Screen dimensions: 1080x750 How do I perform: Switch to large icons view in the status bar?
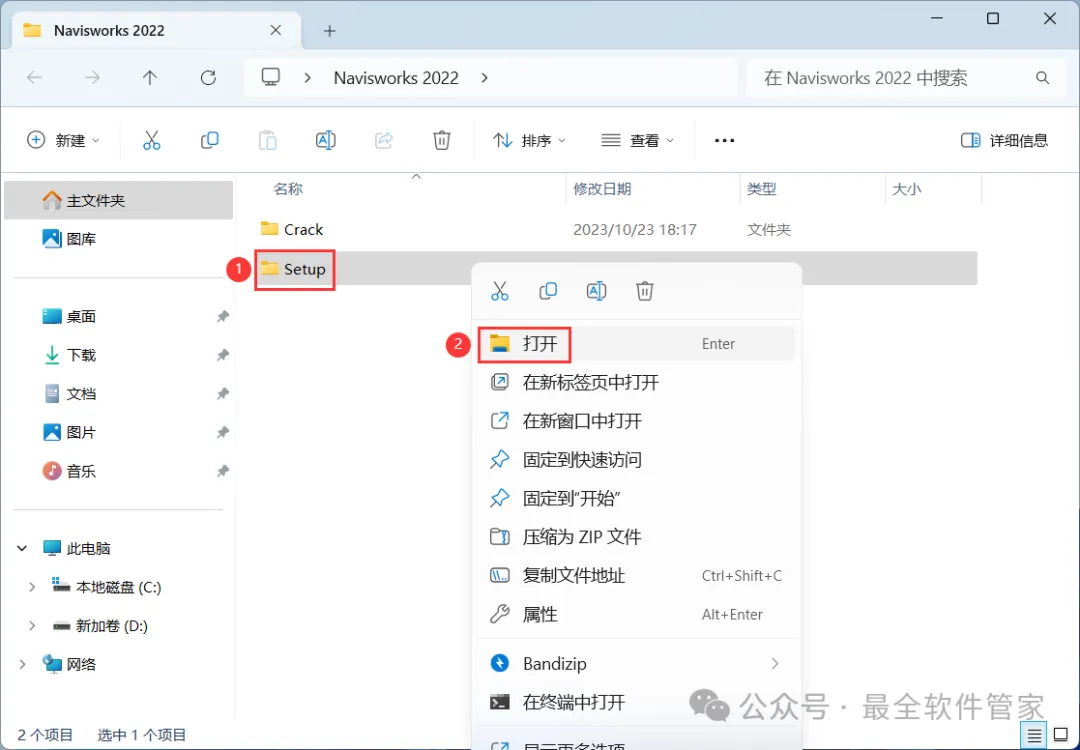(x=1061, y=736)
